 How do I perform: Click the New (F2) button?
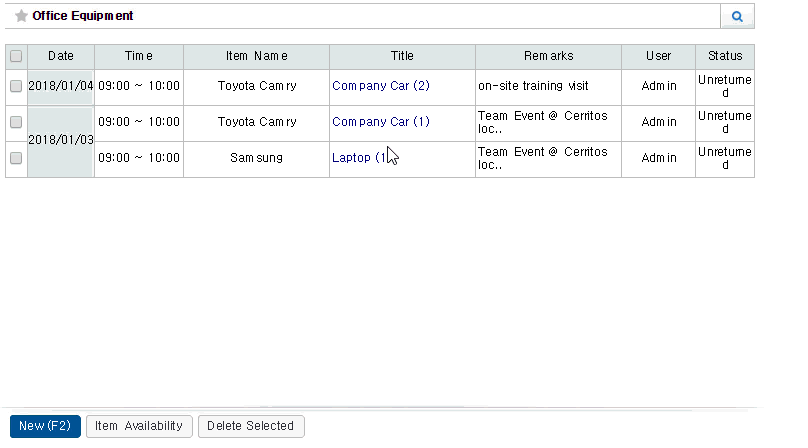tap(45, 426)
